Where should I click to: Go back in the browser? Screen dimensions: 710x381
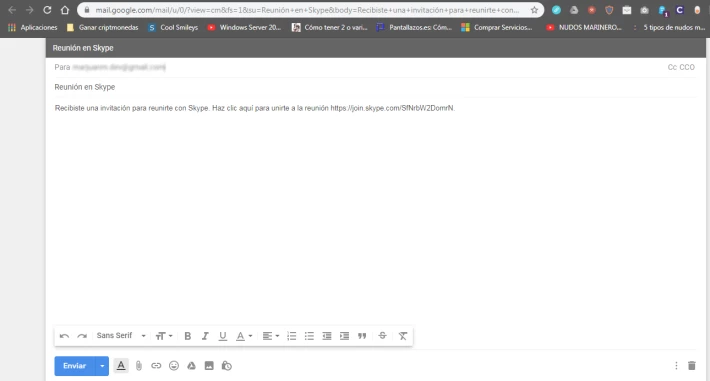pyautogui.click(x=12, y=10)
